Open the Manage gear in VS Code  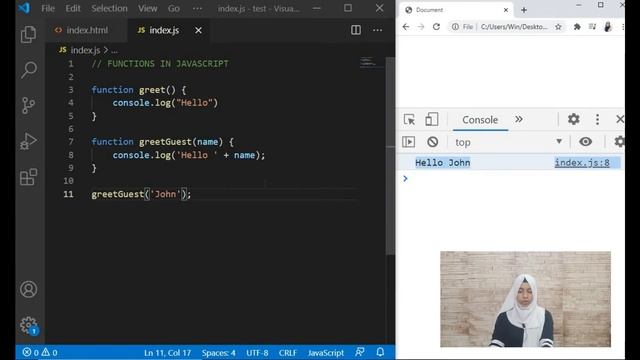[29, 325]
